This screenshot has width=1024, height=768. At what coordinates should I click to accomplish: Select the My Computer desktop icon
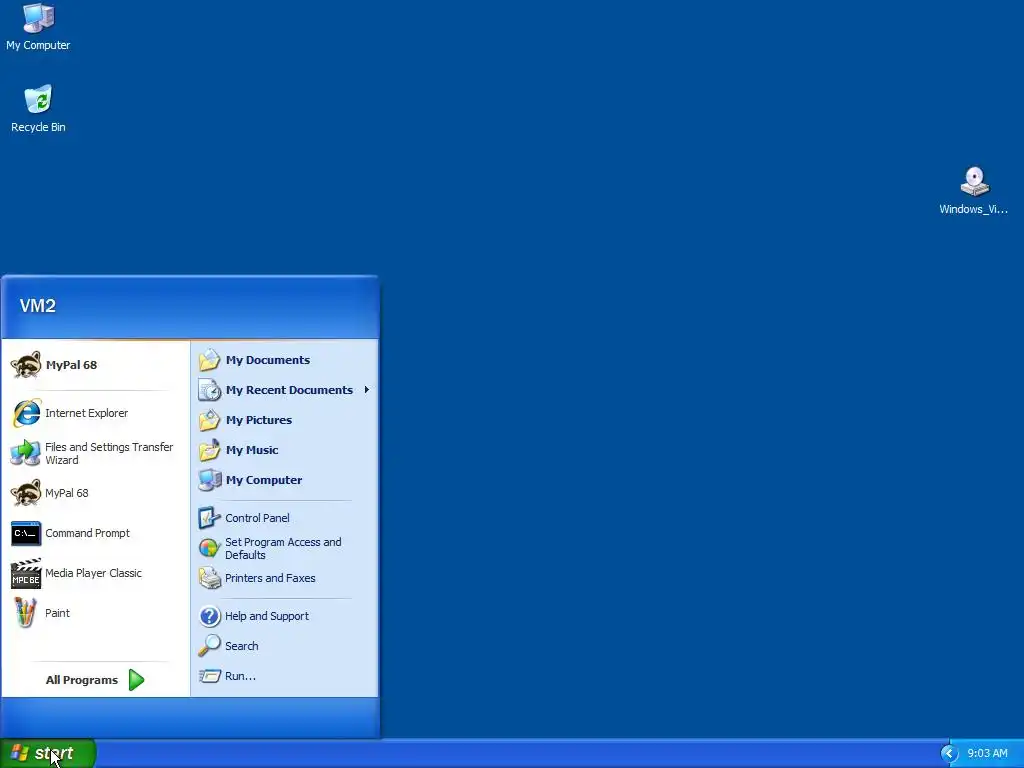click(38, 18)
